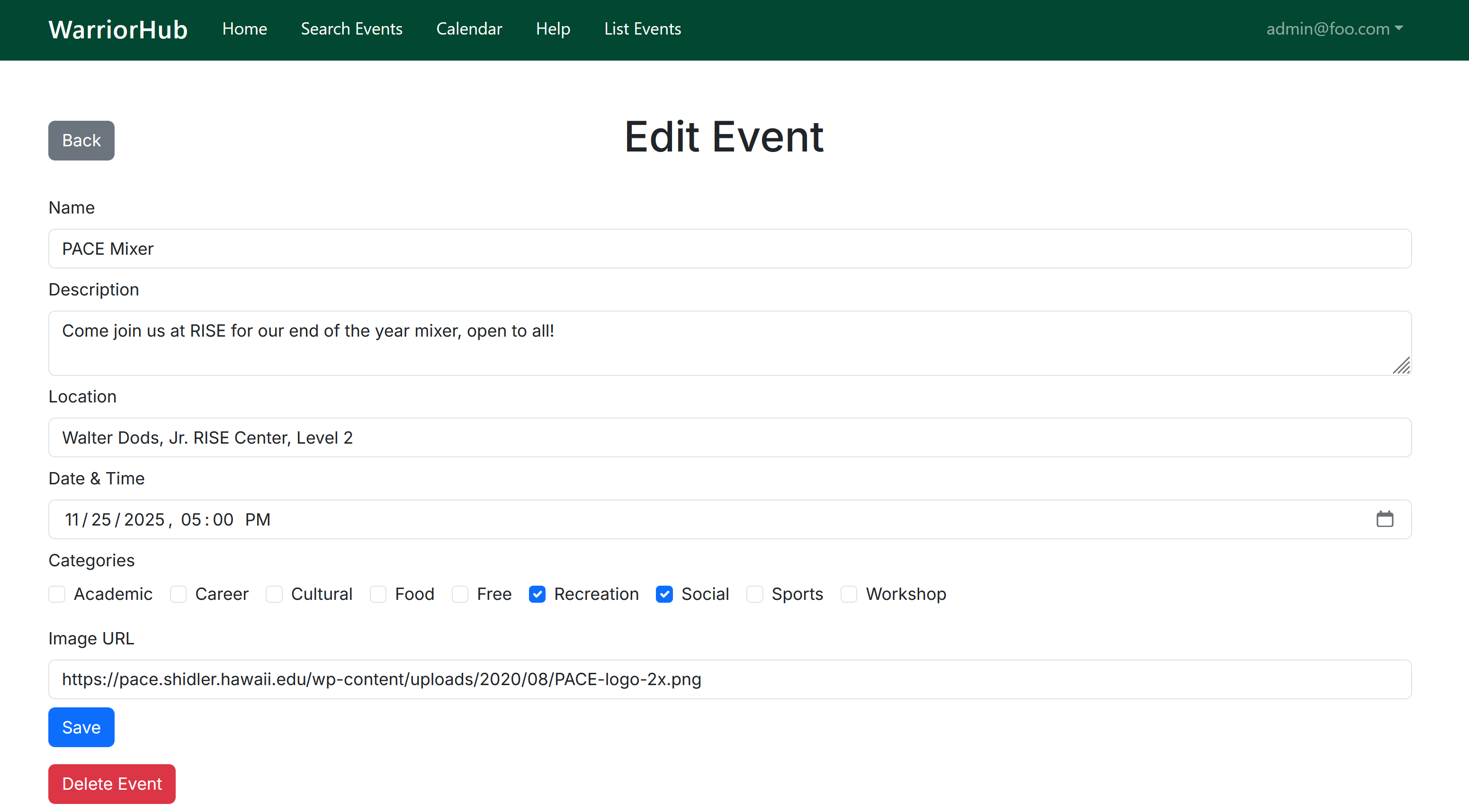Check the Career category
This screenshot has width=1469, height=812.
pos(178,594)
